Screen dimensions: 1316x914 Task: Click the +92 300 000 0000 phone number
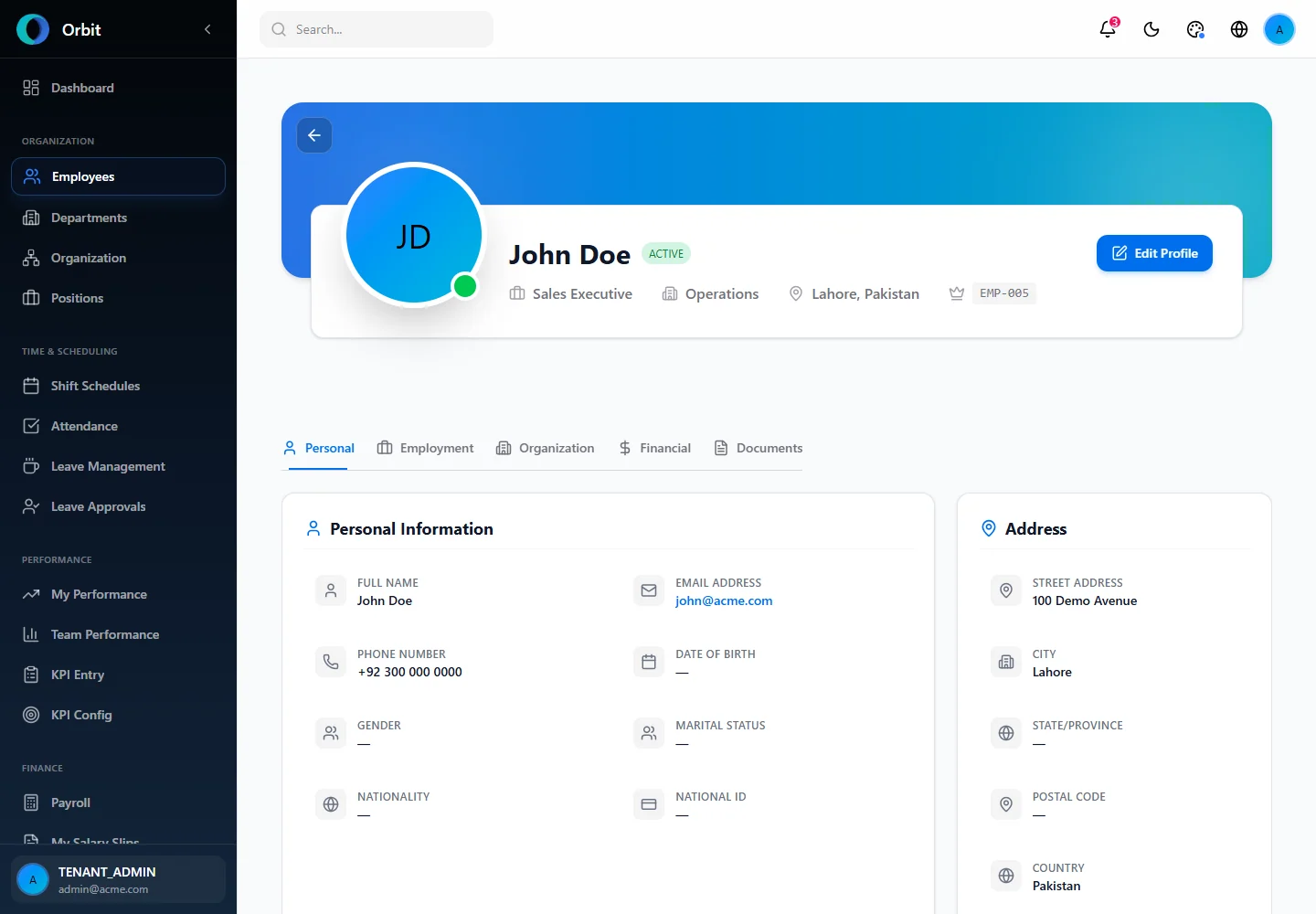(409, 672)
